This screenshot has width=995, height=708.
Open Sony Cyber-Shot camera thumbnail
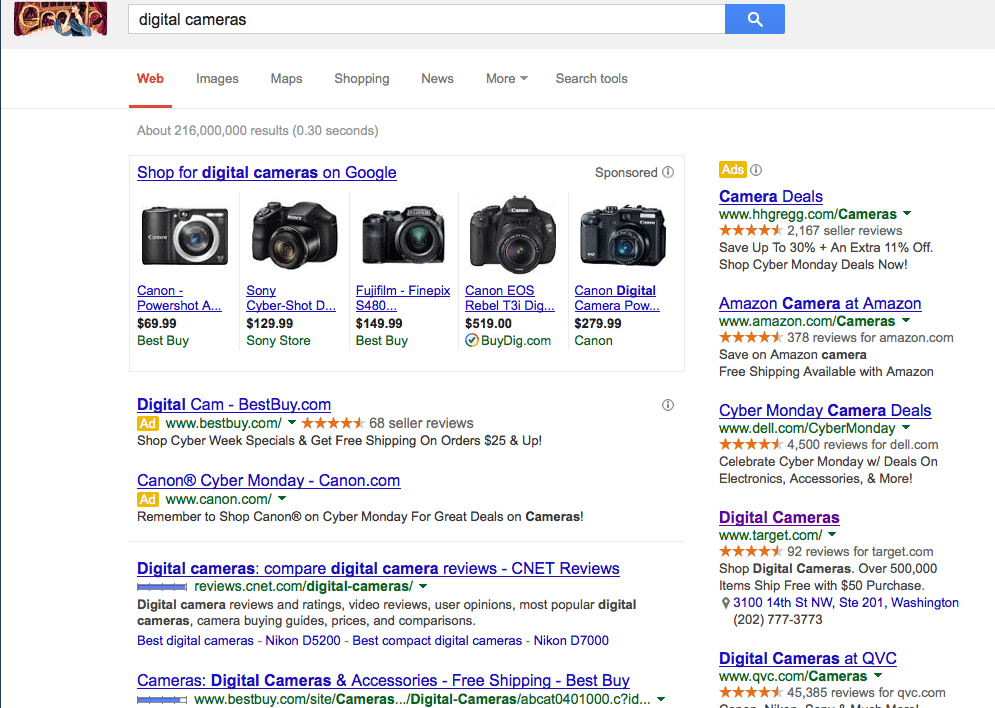point(294,233)
